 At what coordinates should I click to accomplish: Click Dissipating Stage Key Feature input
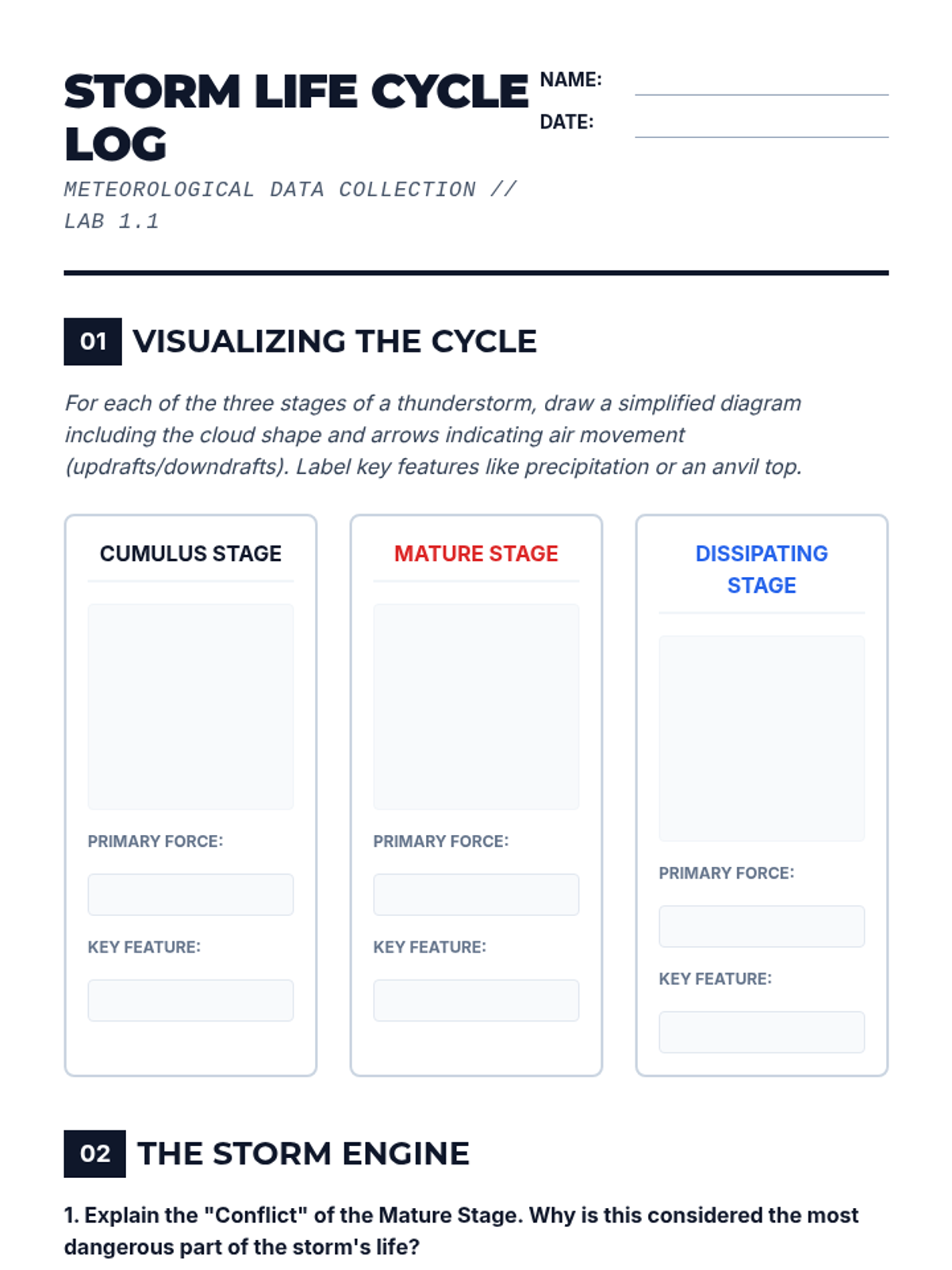(x=762, y=1032)
